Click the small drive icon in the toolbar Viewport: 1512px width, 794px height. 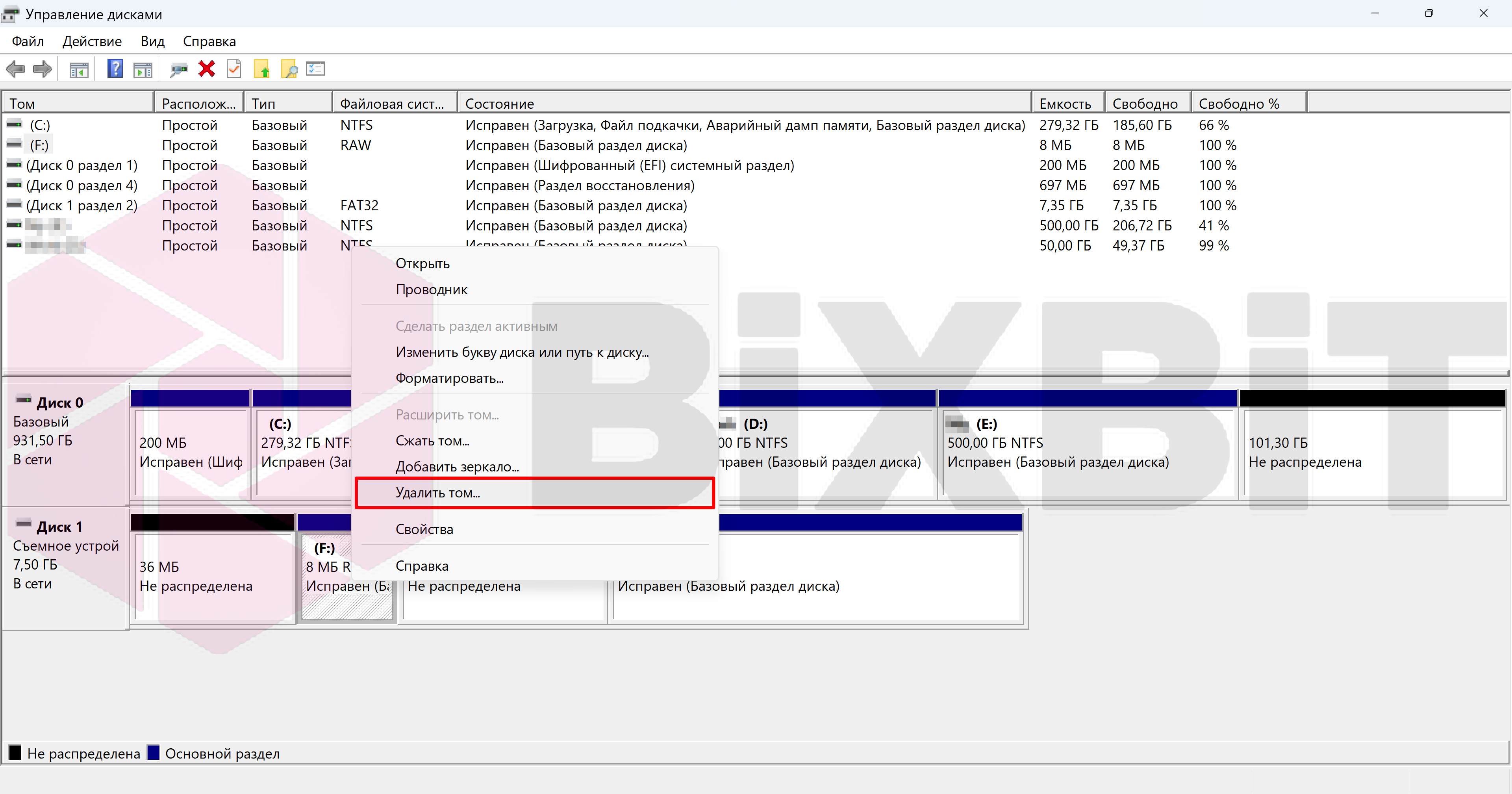pyautogui.click(x=178, y=70)
